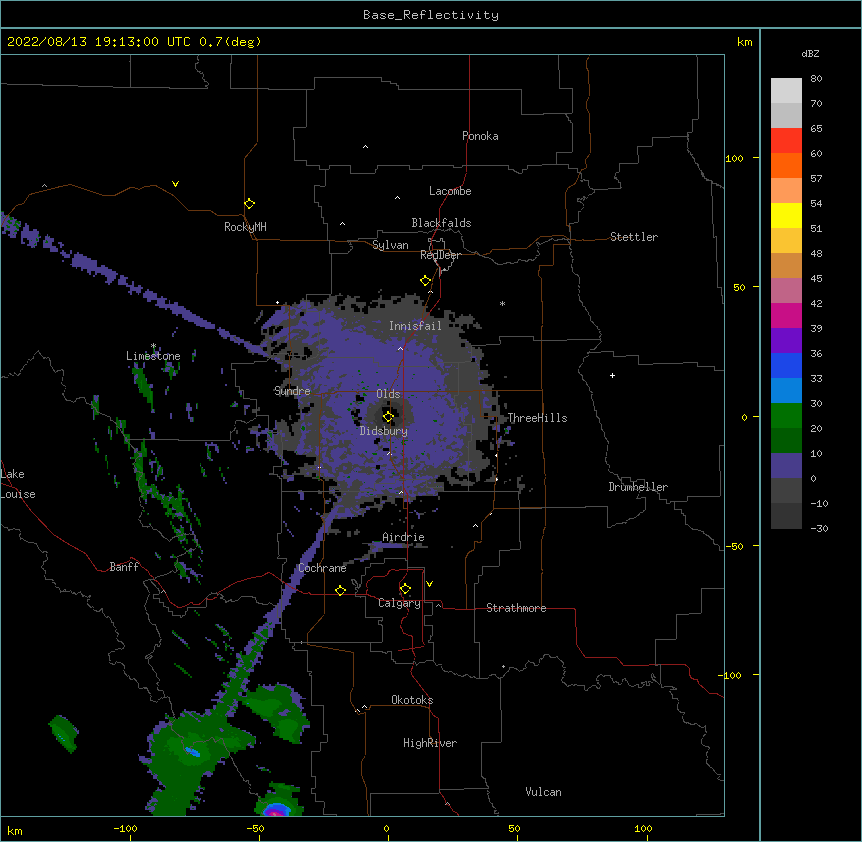The height and width of the screenshot is (842, 862).
Task: Click the Cochrane town label
Action: coord(322,568)
